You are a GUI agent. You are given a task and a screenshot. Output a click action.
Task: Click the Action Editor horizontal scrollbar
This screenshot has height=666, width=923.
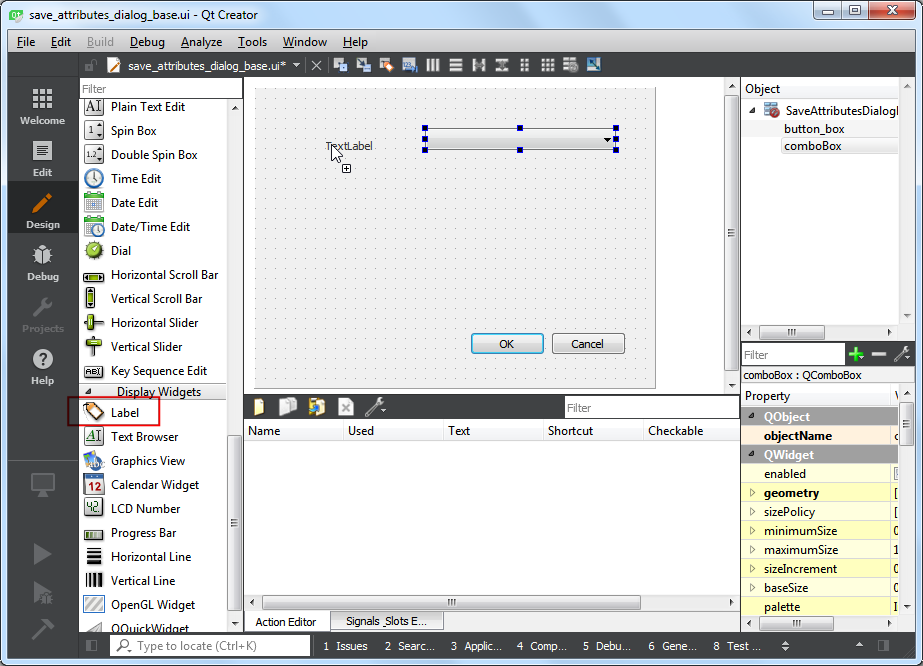pyautogui.click(x=451, y=602)
